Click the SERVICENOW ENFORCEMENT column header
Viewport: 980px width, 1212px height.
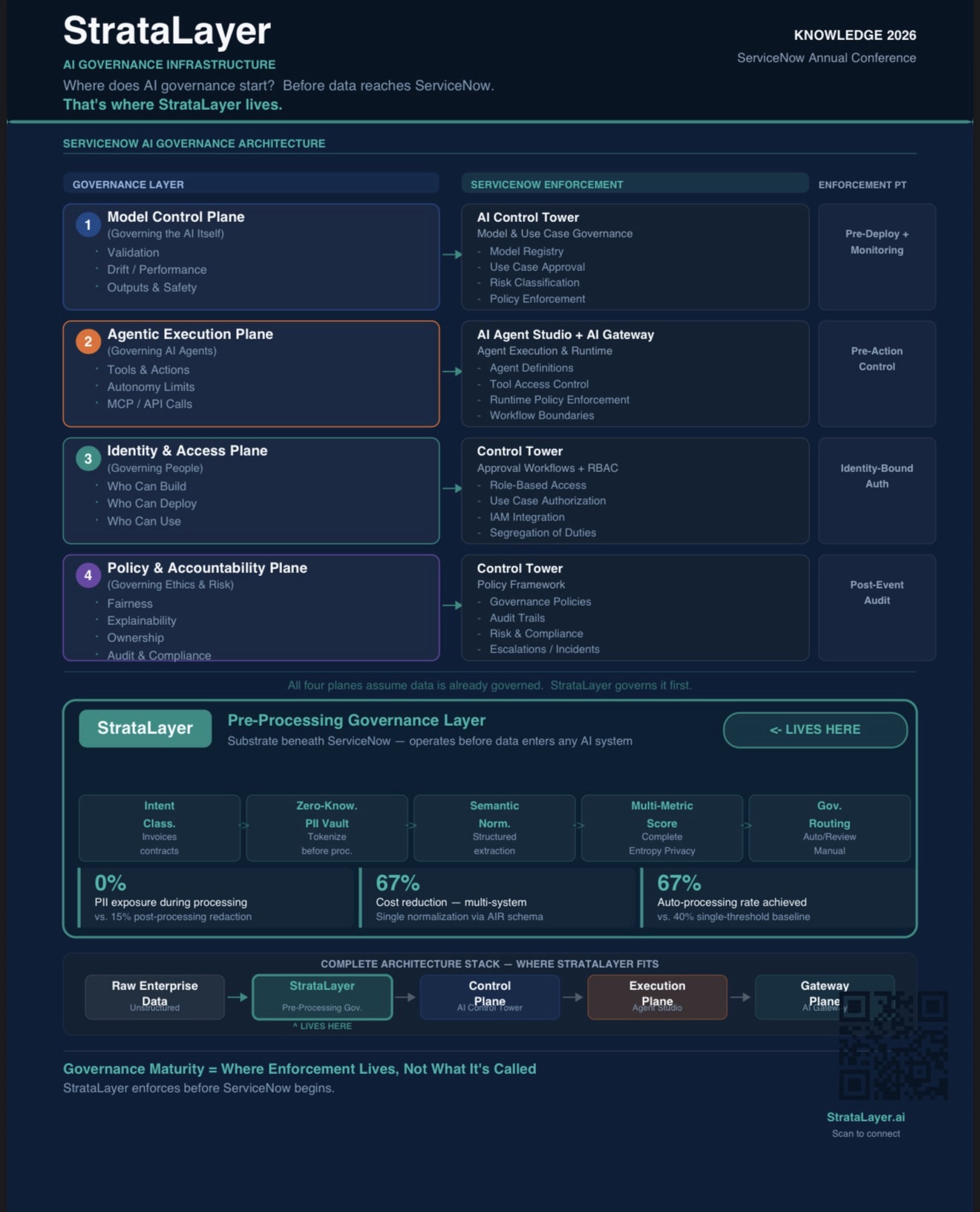click(635, 184)
